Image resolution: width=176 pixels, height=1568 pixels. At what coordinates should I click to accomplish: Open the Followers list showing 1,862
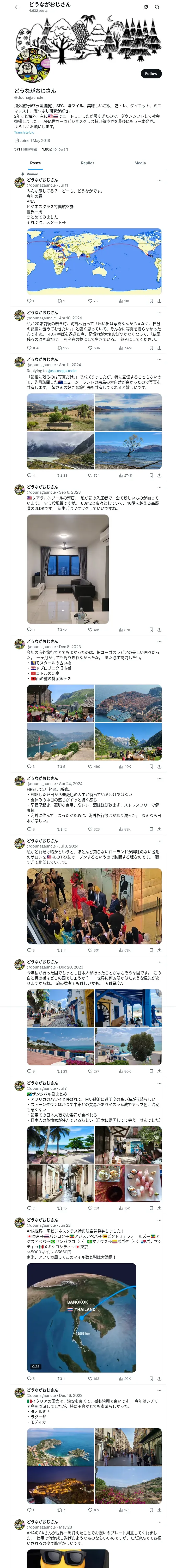point(55,149)
